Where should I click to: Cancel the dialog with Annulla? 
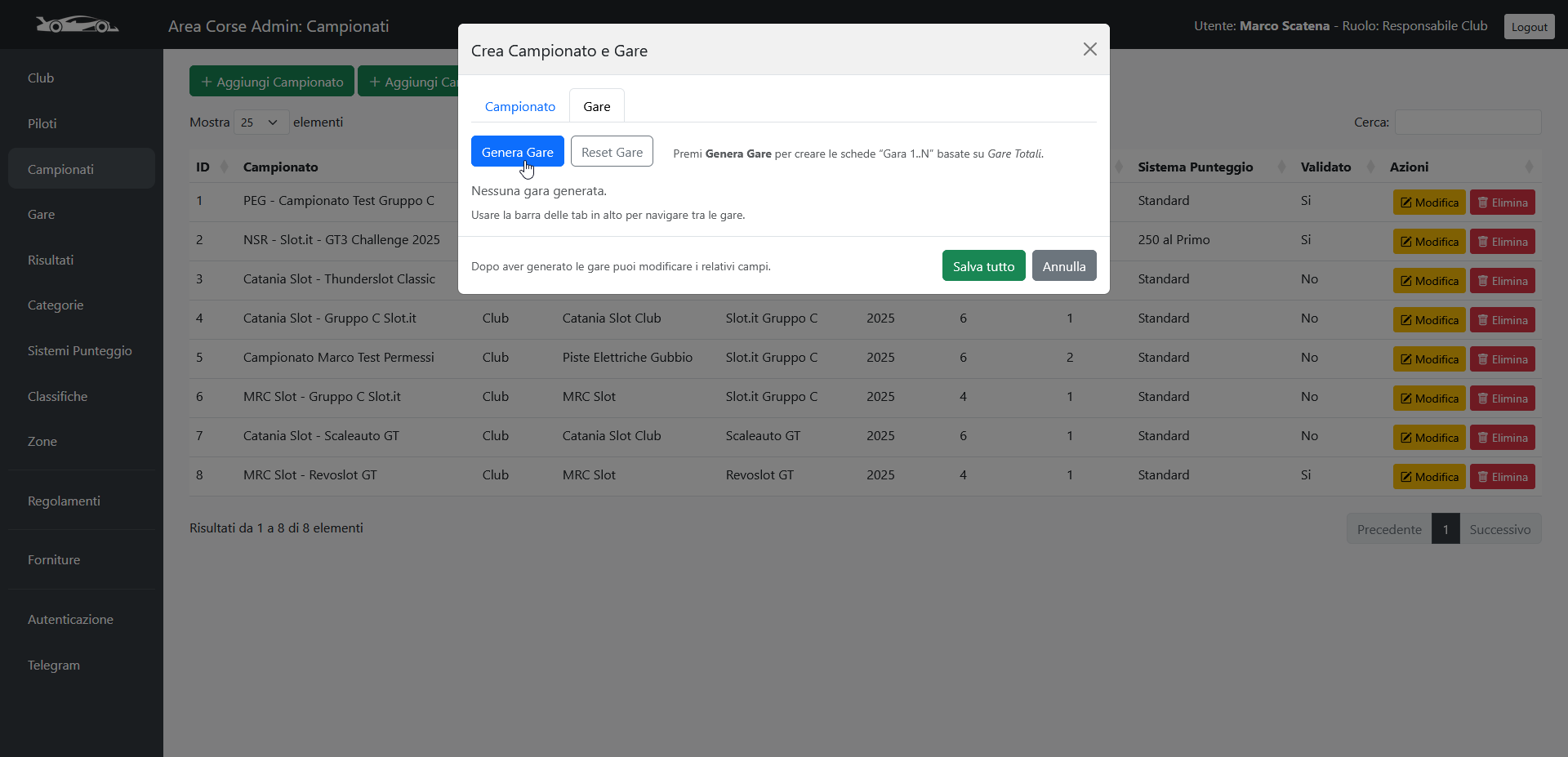(x=1063, y=266)
